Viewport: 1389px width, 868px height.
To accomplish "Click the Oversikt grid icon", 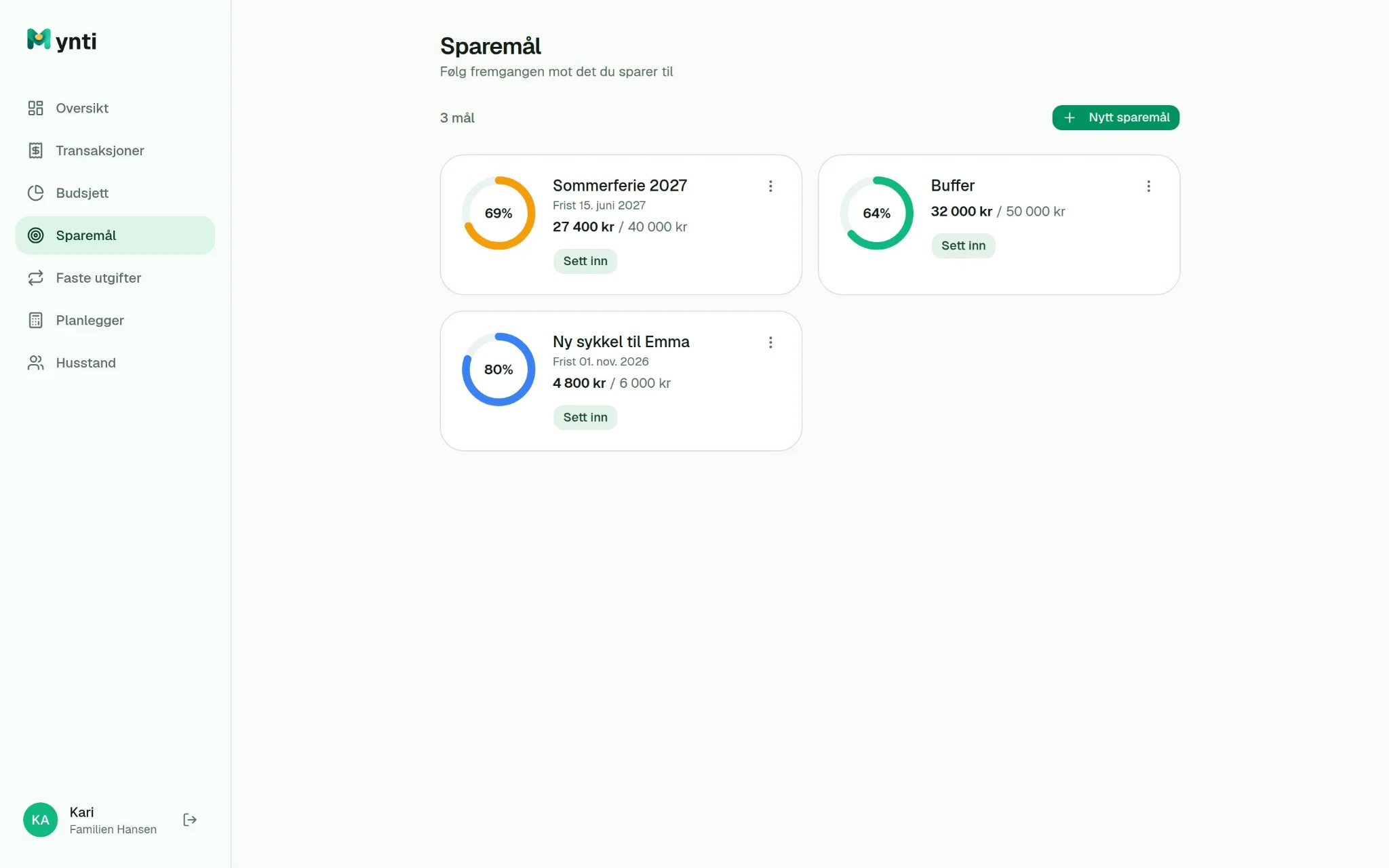I will click(x=36, y=108).
